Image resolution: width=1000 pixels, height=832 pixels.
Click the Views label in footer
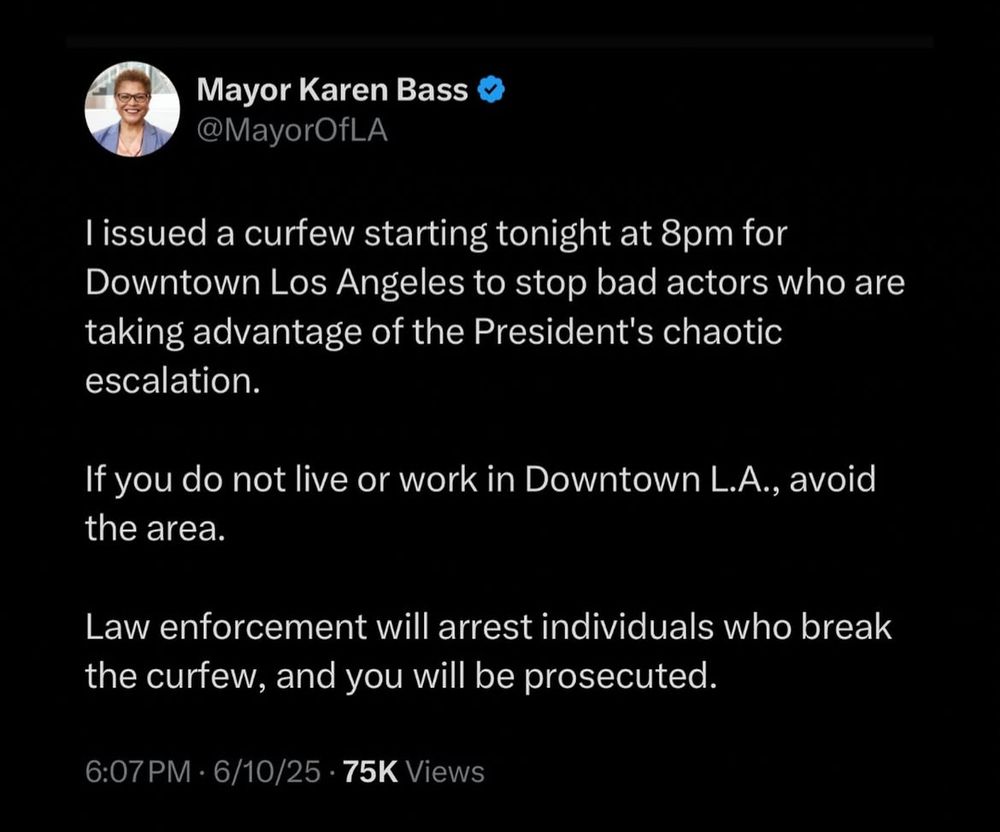(445, 771)
